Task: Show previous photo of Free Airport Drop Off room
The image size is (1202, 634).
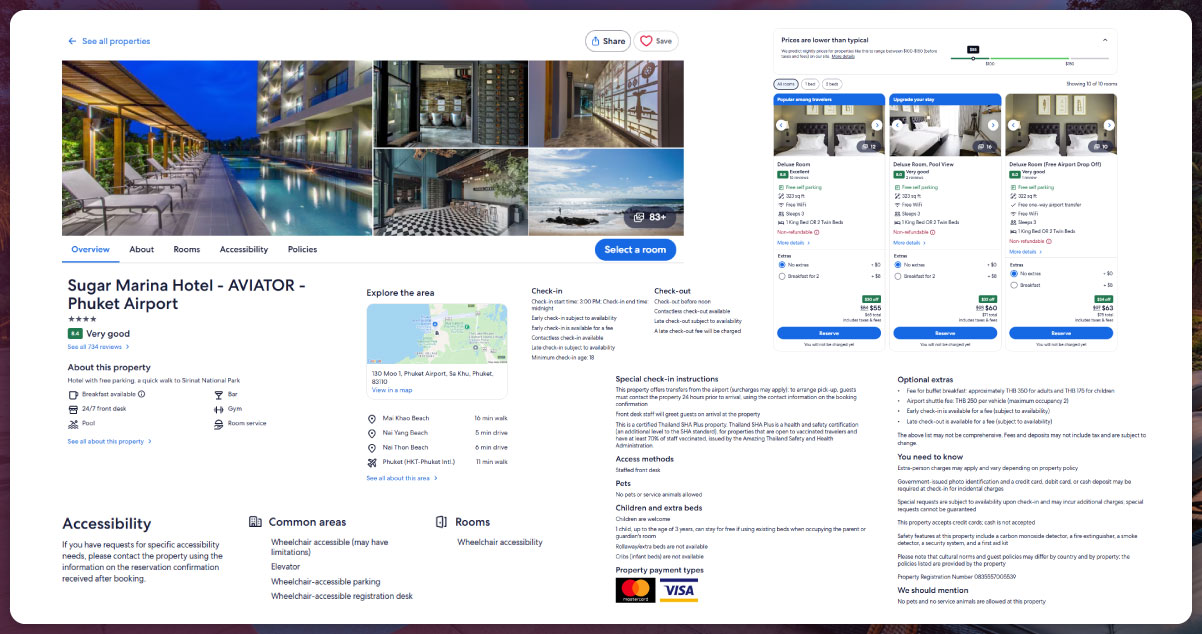Action: (1014, 125)
